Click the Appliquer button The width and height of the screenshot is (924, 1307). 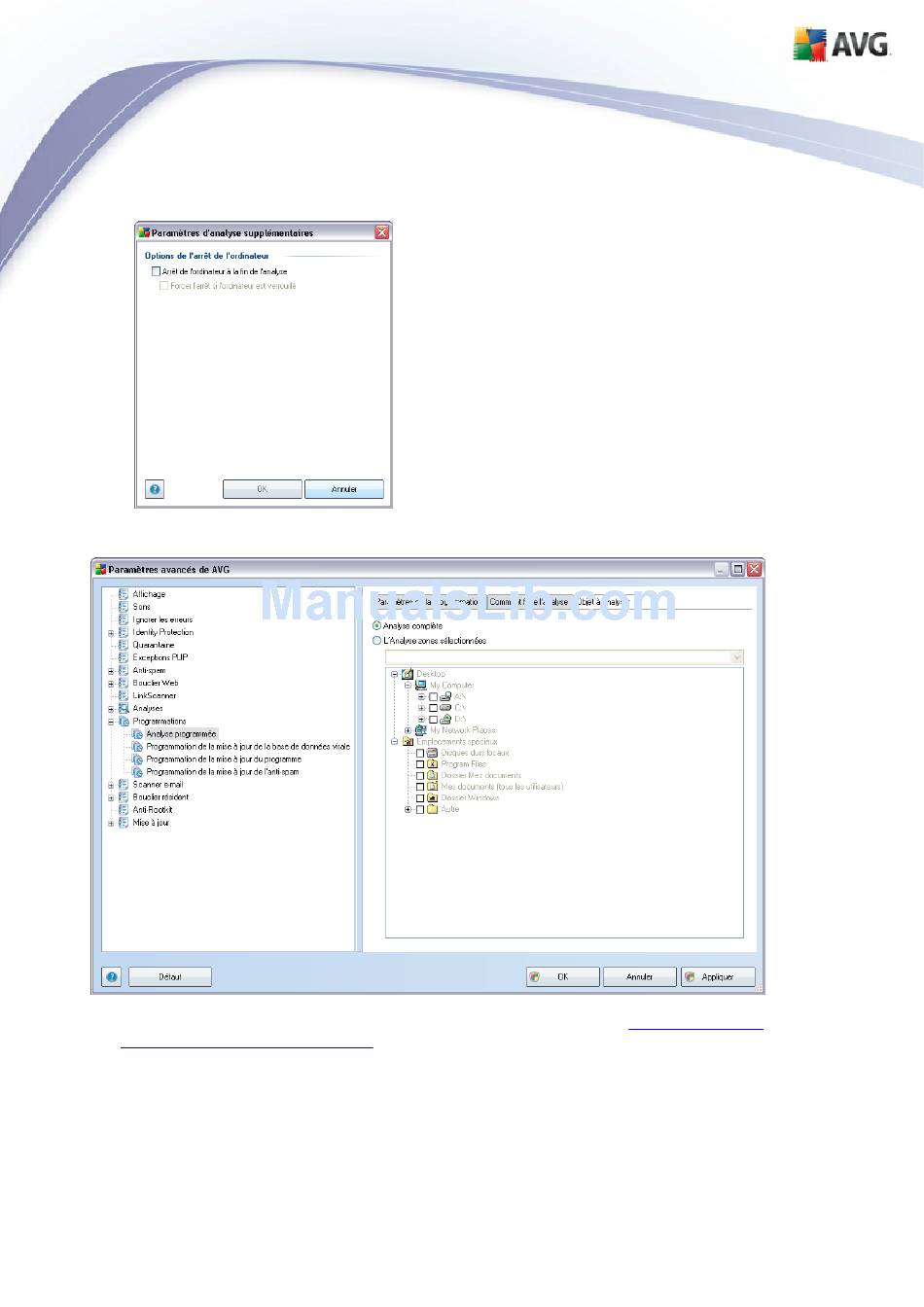[718, 977]
